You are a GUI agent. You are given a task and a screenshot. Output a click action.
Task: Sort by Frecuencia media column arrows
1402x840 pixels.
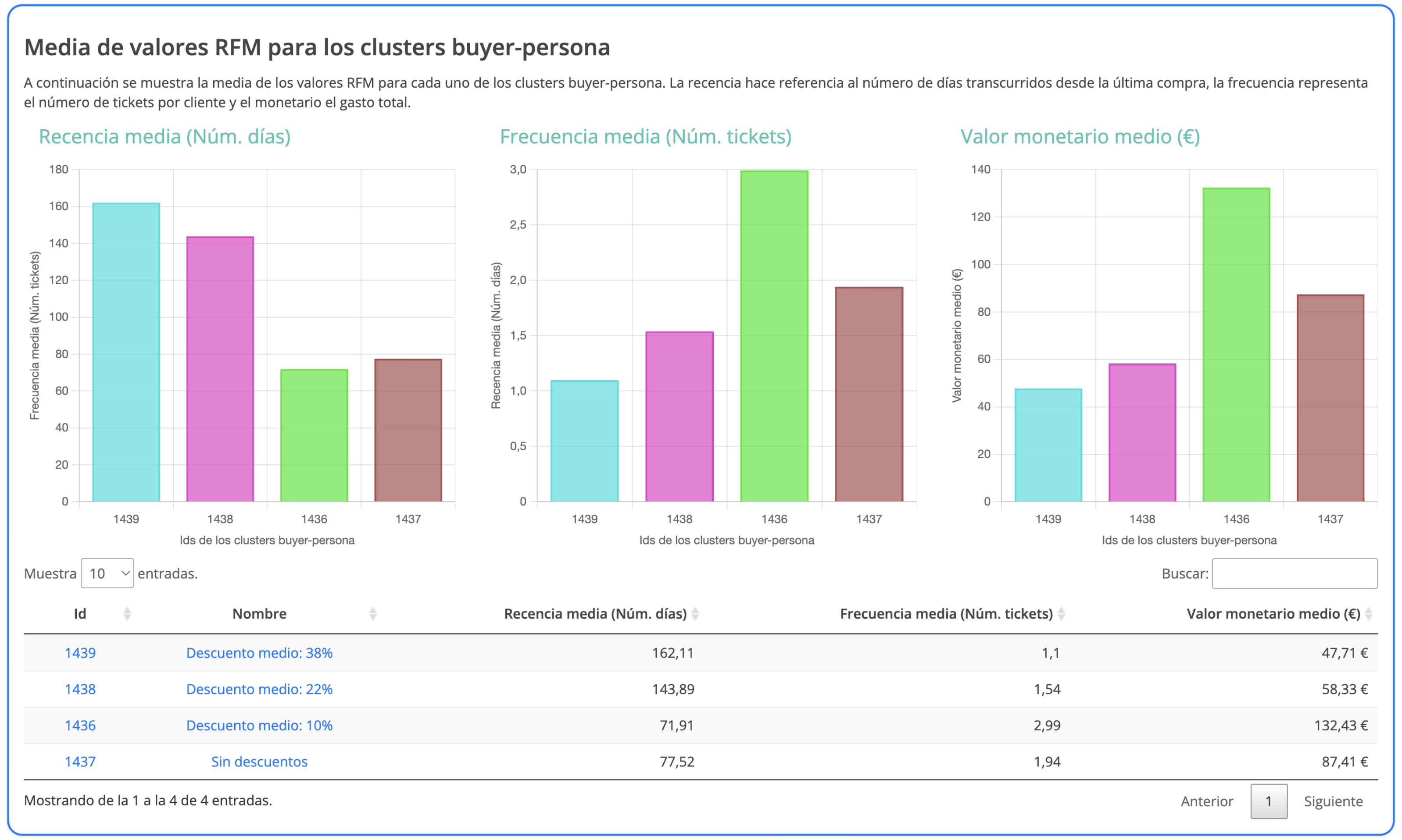[x=1061, y=614]
